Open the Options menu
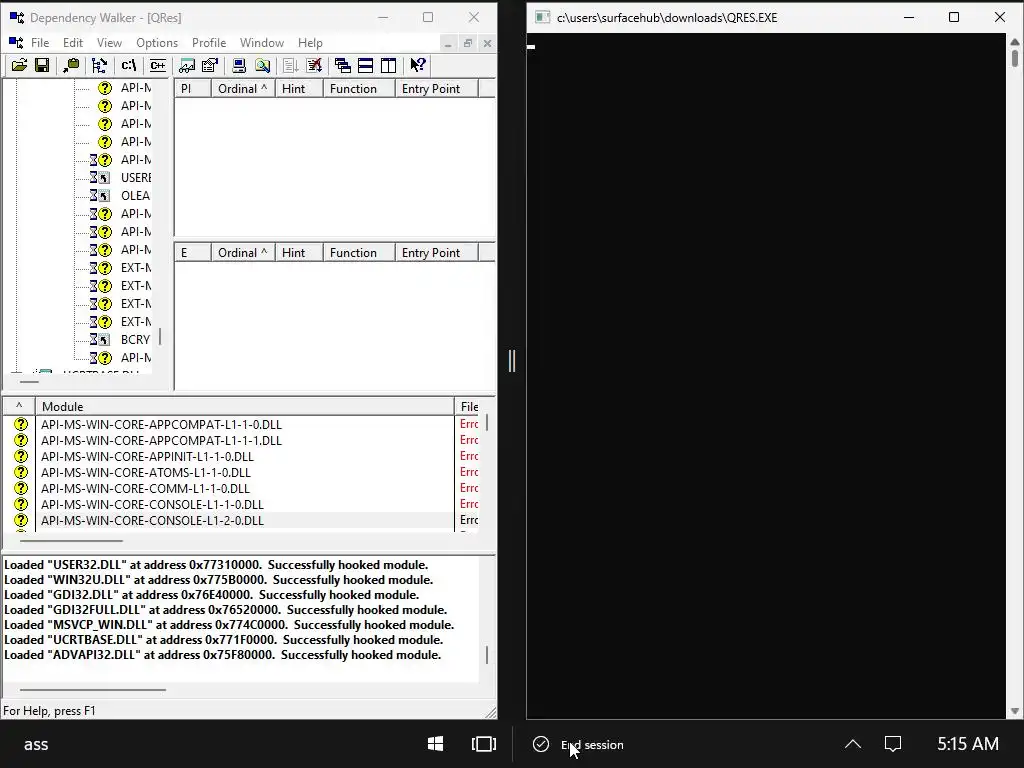Screen dimensions: 1024x768 tap(157, 42)
